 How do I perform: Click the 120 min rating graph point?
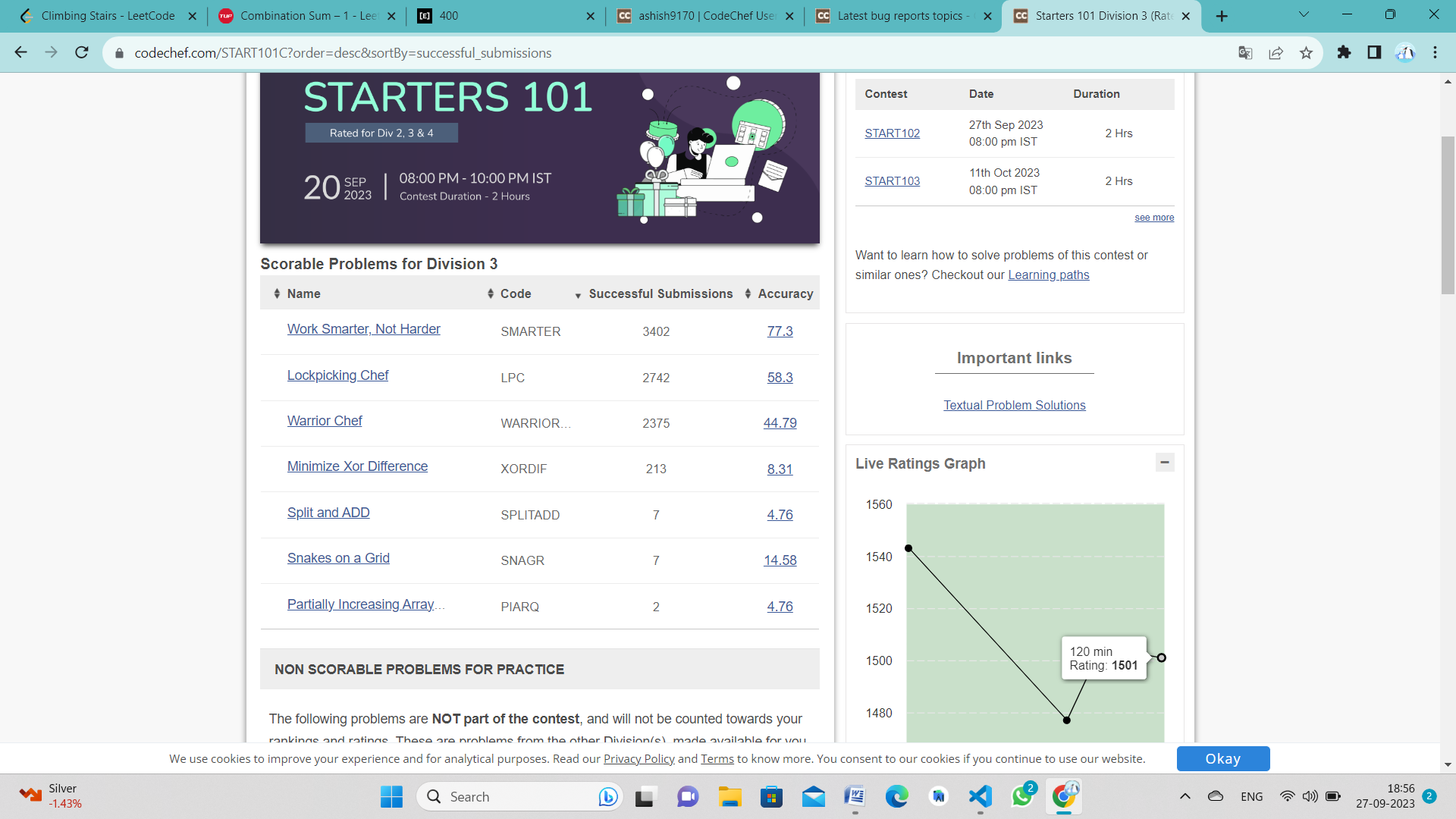[x=1161, y=657]
